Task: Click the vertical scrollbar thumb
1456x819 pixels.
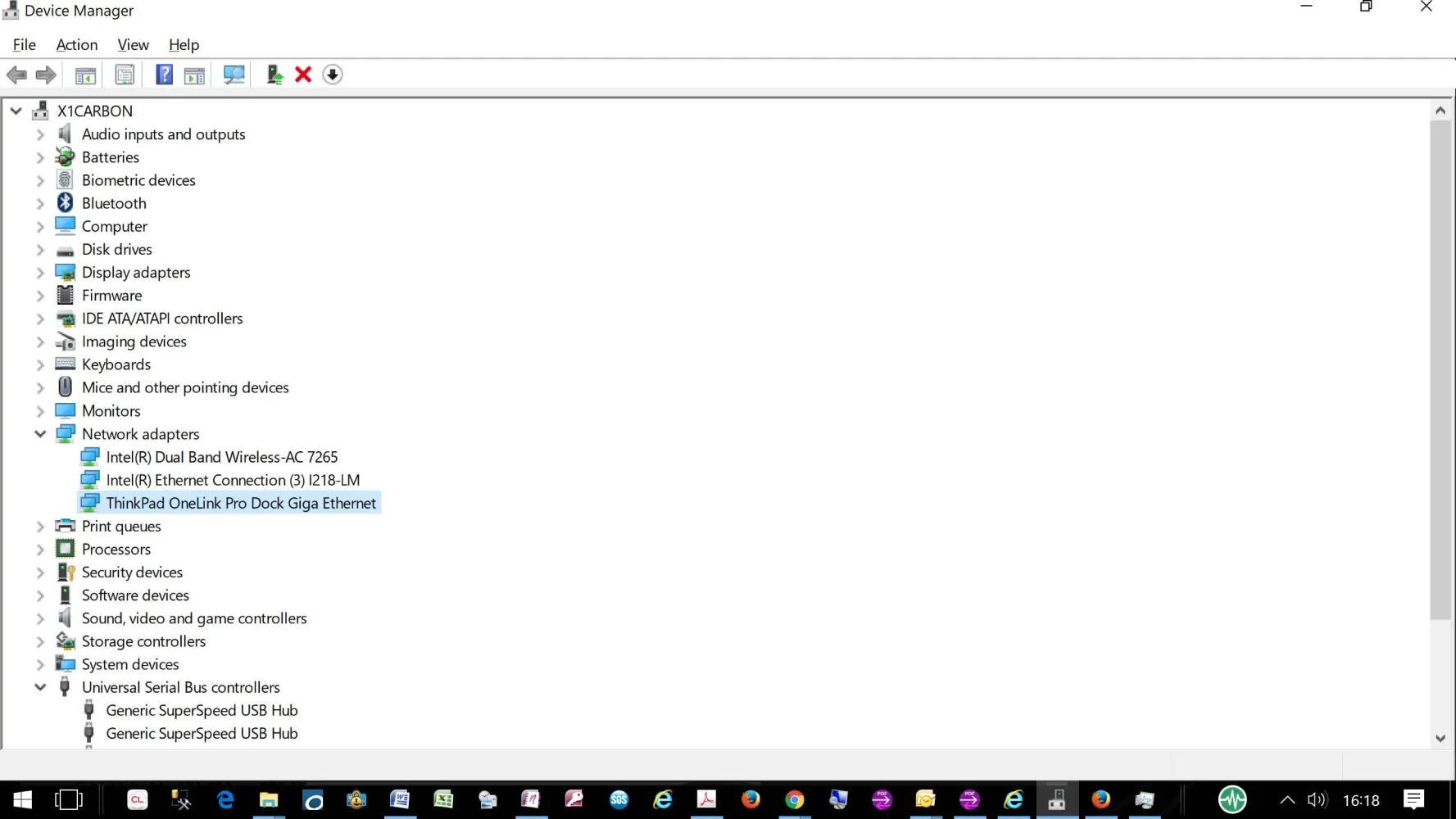Action: 1440,370
